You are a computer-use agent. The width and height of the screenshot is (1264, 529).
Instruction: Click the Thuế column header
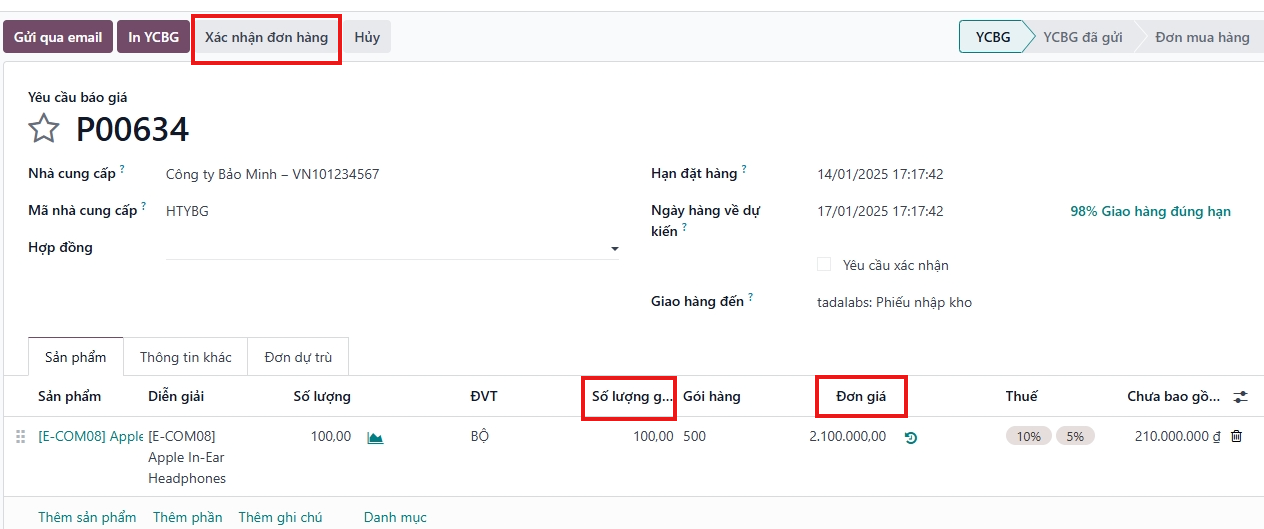tap(1021, 396)
